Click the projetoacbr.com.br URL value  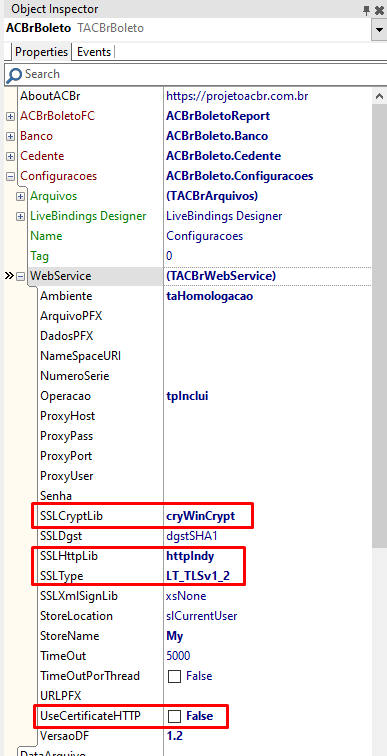coord(237,96)
